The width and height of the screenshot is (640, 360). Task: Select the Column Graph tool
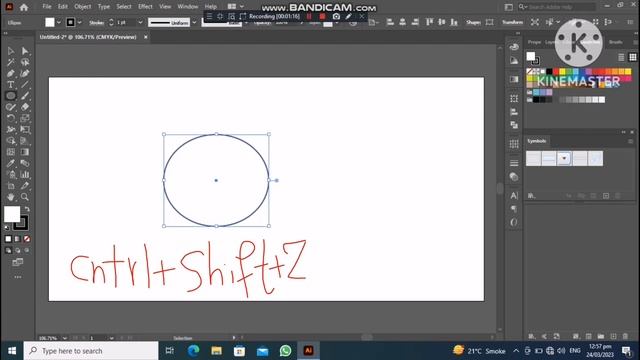tap(25, 174)
